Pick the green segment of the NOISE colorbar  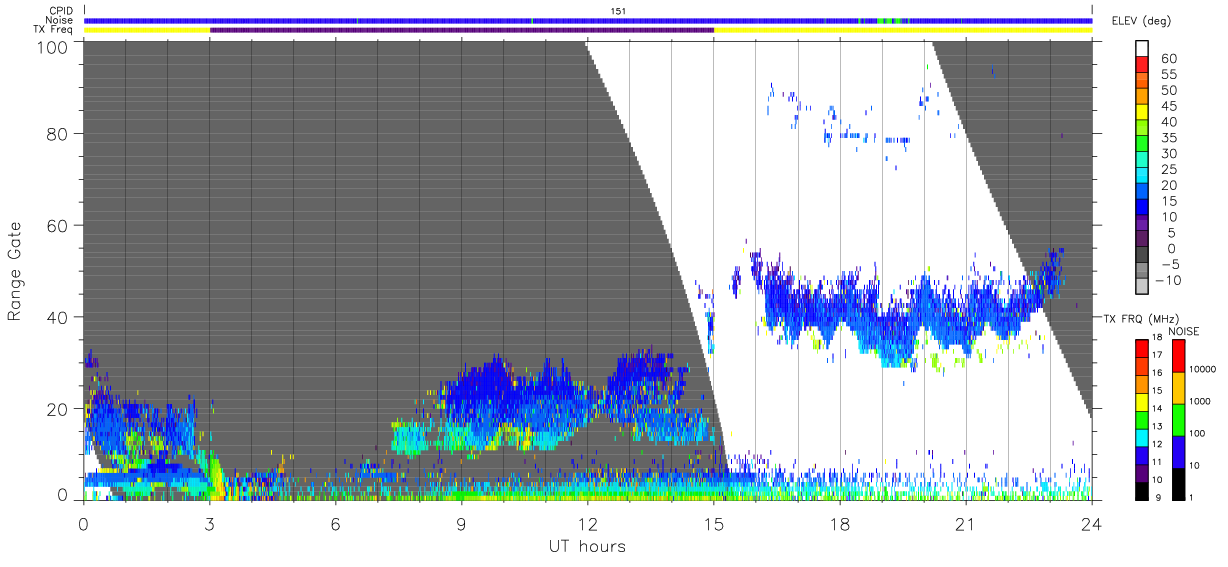(1180, 419)
